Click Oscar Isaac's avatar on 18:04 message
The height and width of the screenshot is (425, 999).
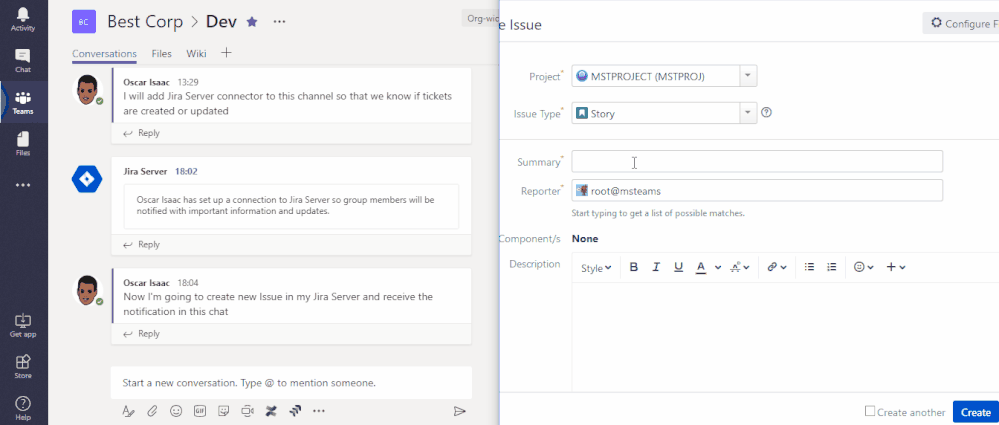[x=87, y=290]
